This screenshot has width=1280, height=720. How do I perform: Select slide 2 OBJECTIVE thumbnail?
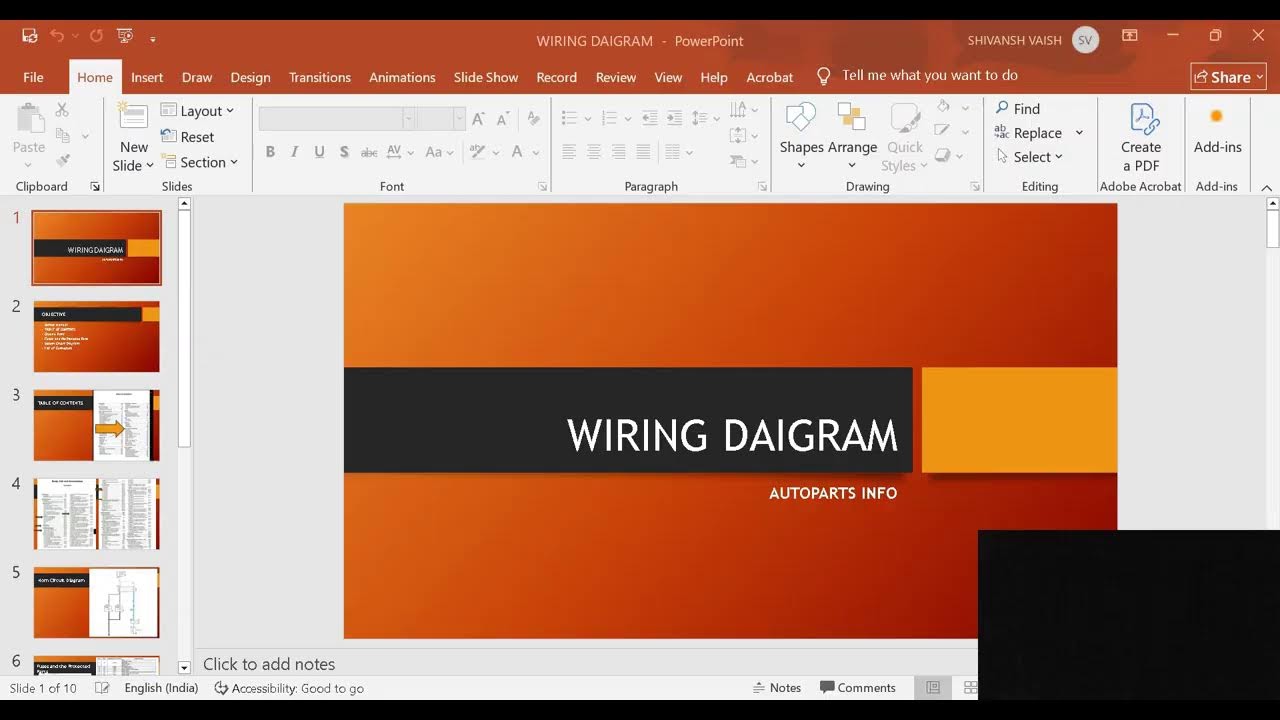coord(96,337)
